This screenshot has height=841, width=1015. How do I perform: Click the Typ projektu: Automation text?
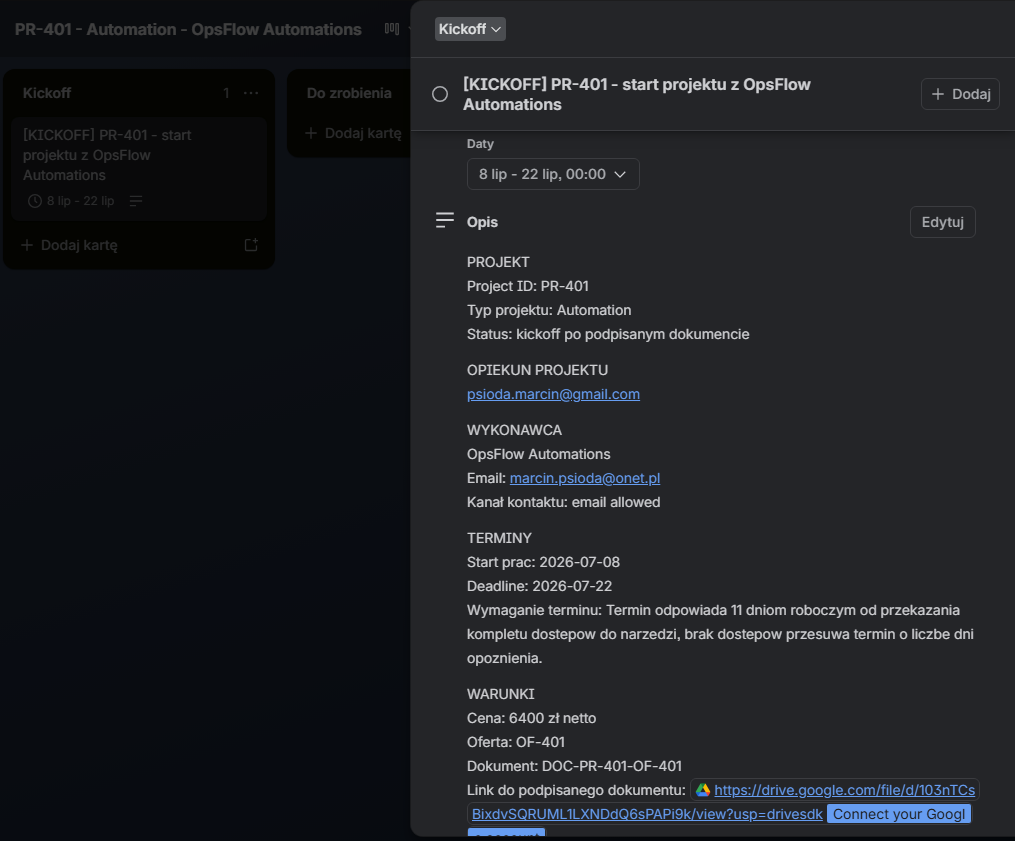pos(549,311)
